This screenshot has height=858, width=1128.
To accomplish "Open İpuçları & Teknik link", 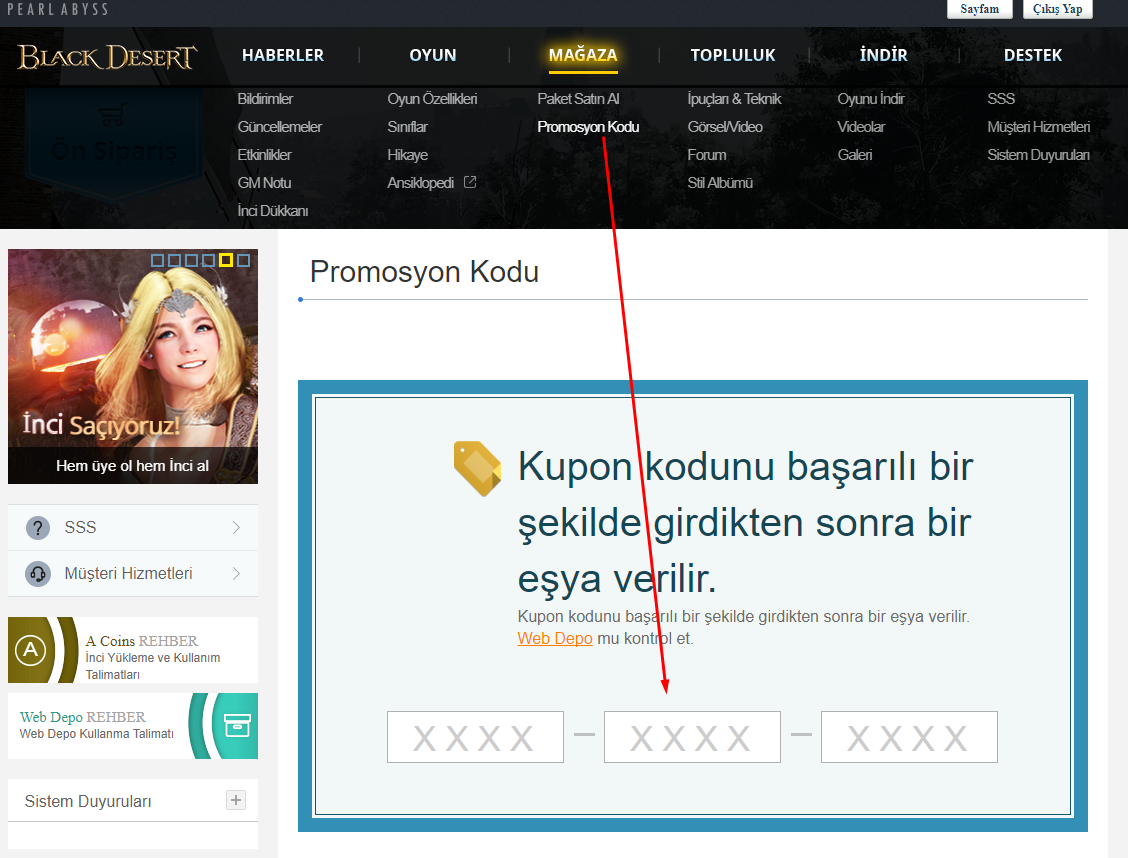I will 734,99.
